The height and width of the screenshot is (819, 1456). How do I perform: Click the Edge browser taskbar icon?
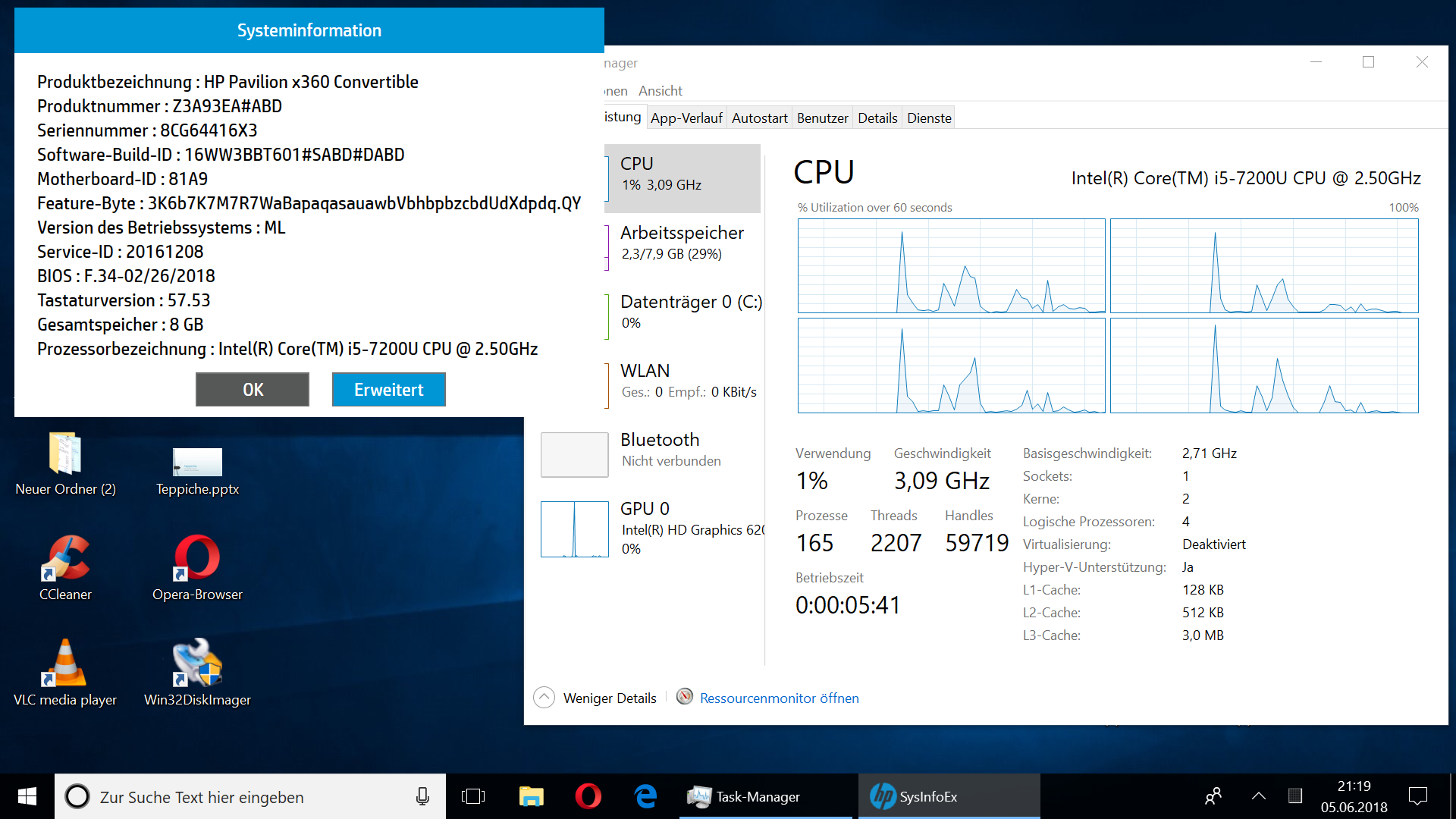645,796
